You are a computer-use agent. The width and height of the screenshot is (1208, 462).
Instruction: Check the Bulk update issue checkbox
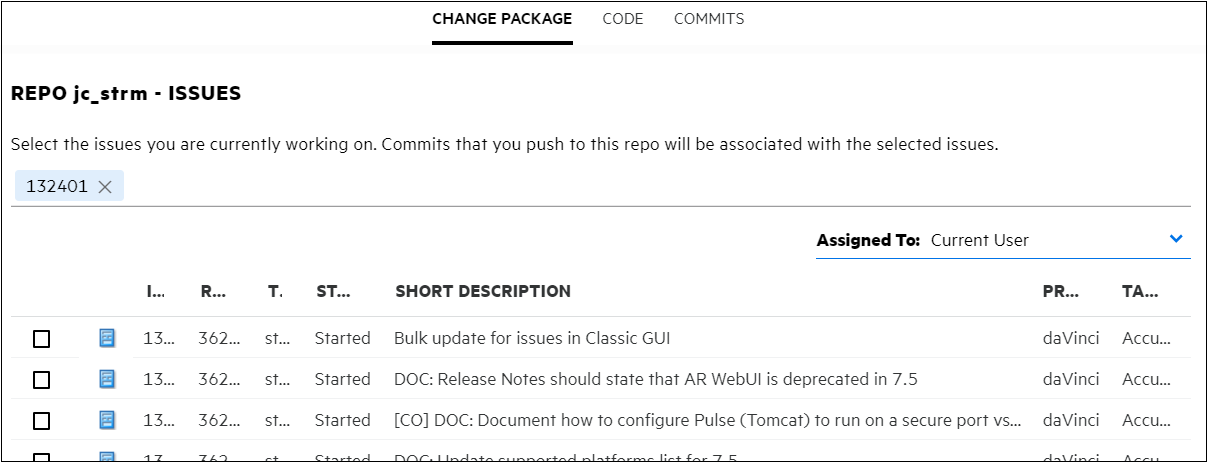[41, 339]
